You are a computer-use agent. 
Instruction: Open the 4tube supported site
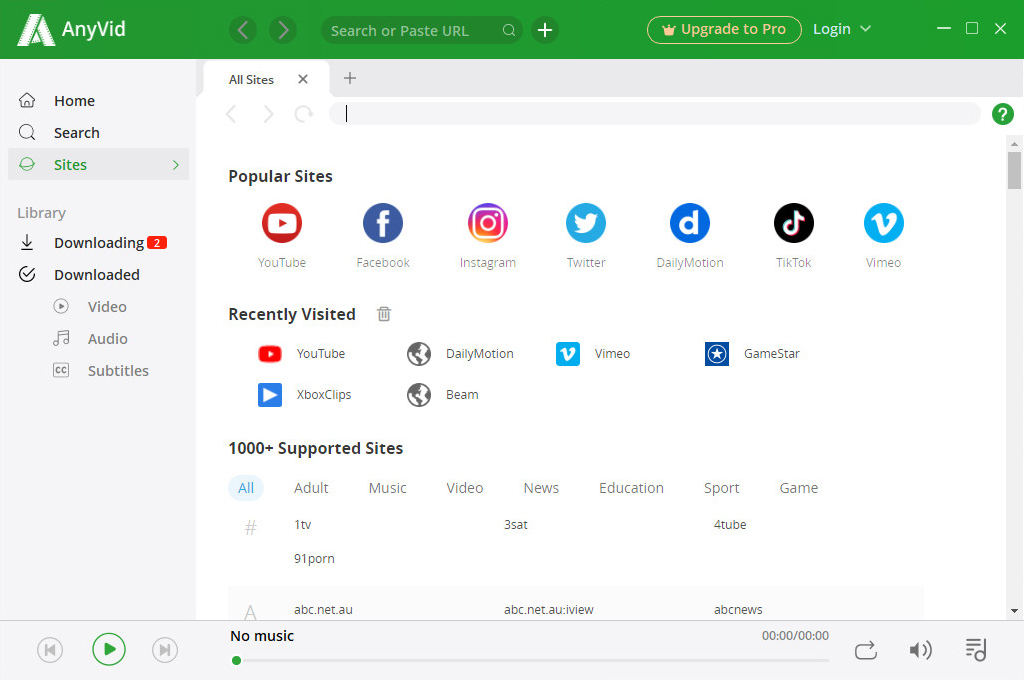pos(730,525)
